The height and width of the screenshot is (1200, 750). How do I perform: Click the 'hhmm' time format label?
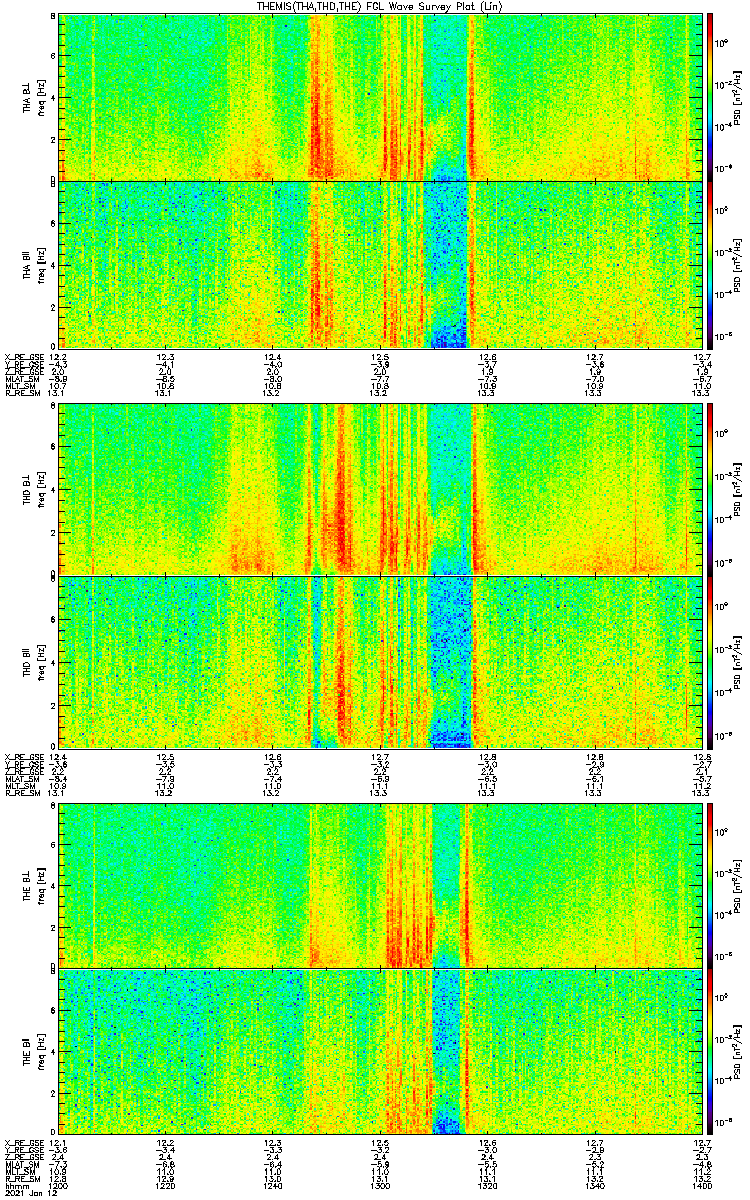pos(15,1185)
